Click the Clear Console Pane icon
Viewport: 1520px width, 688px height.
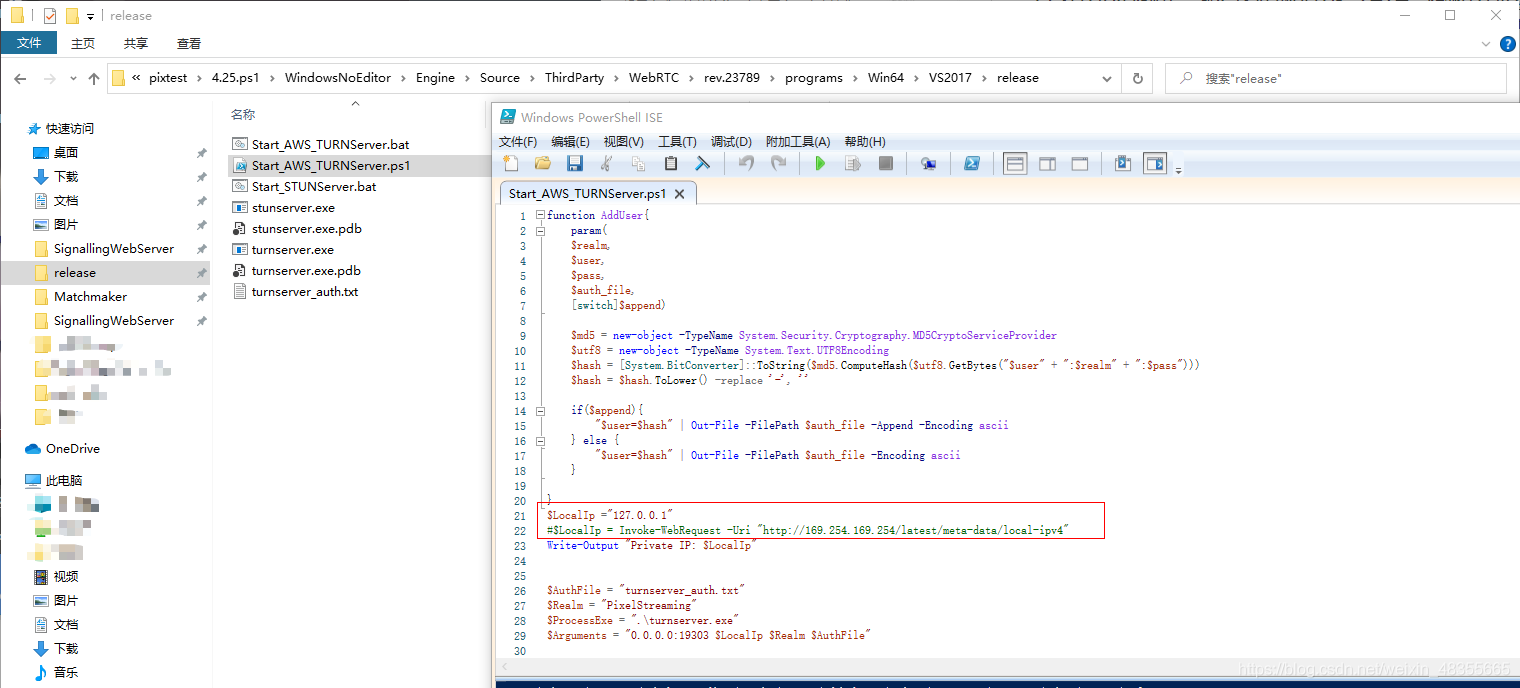coord(703,163)
